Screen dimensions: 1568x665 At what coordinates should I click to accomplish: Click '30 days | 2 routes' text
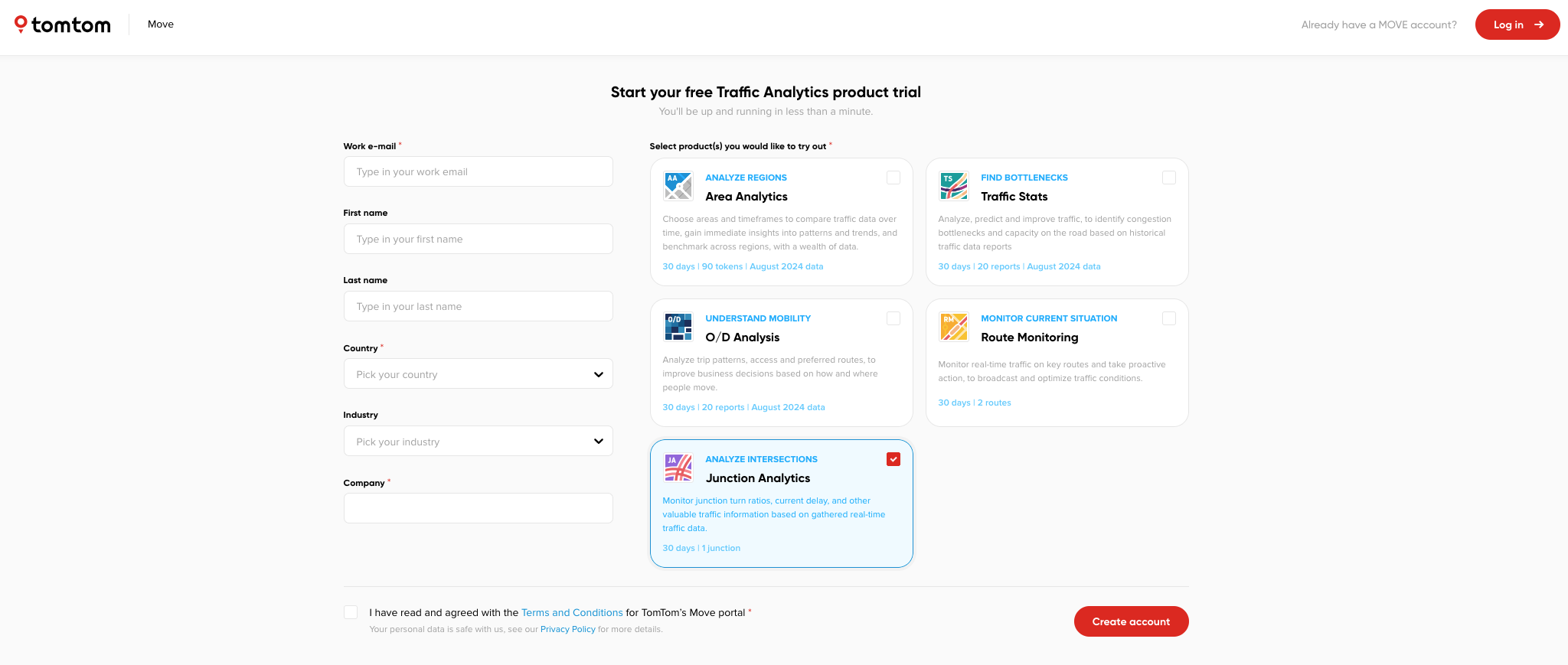coord(975,403)
